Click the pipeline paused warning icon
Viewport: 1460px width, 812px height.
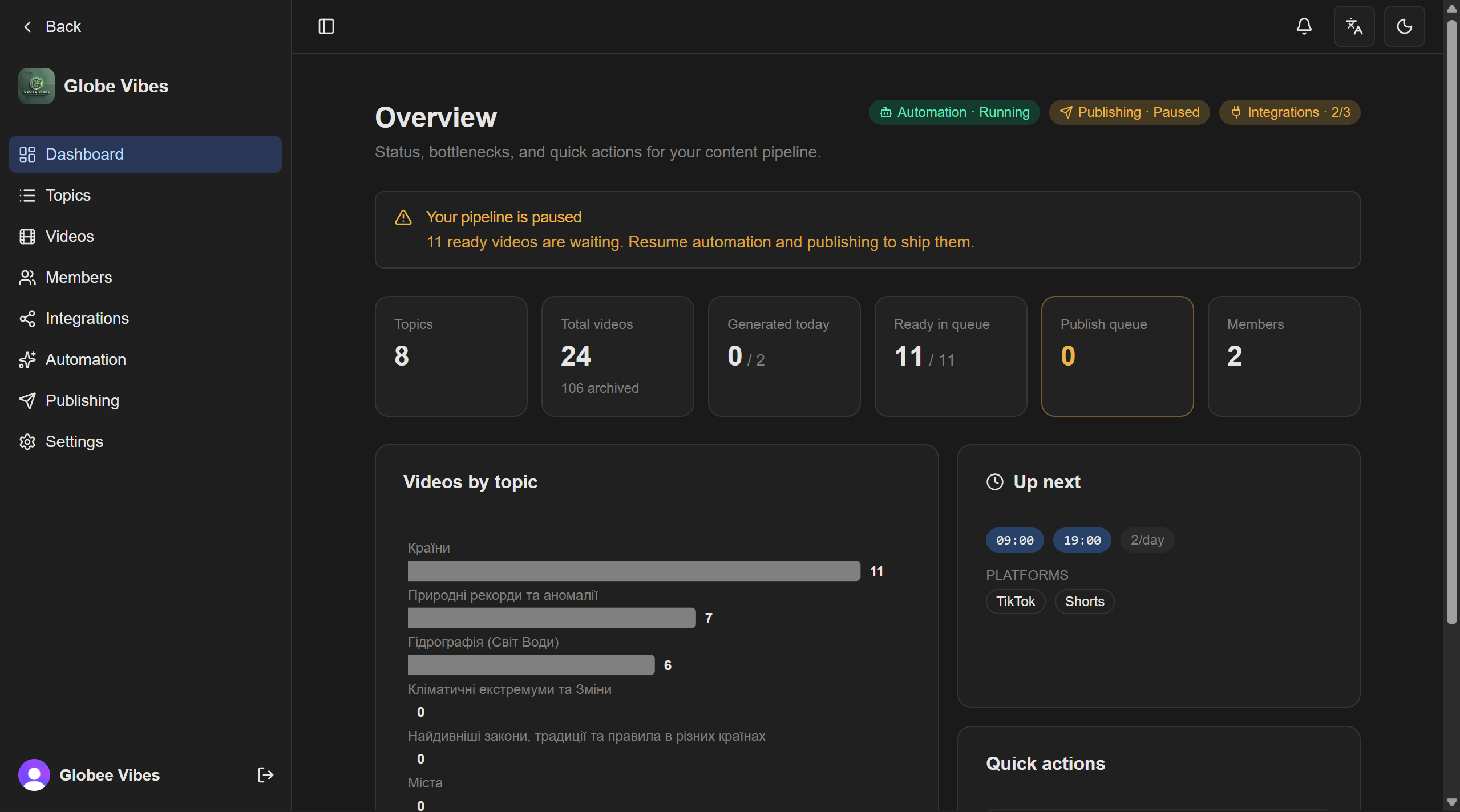tap(403, 217)
